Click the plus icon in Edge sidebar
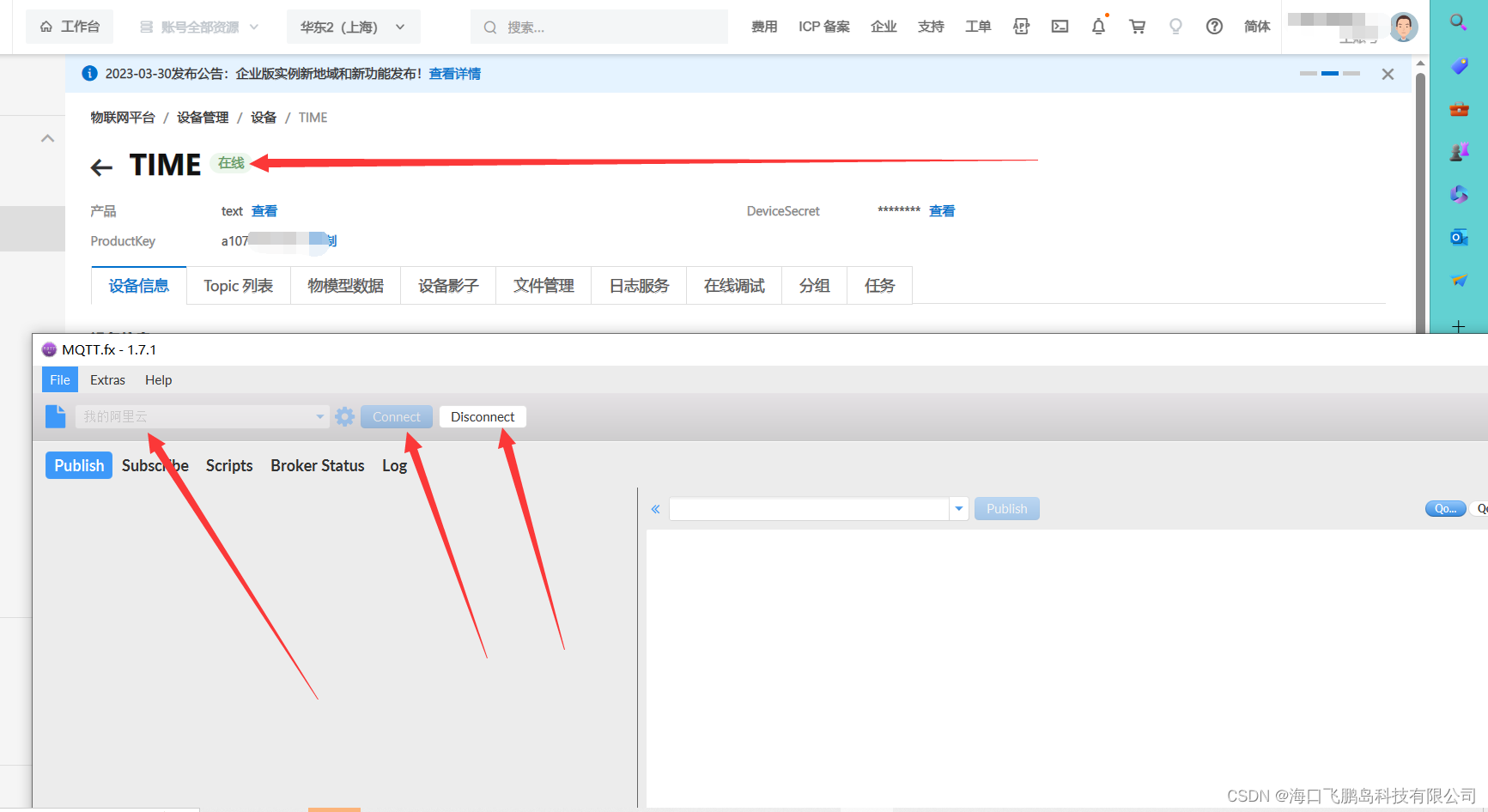1488x812 pixels. (x=1458, y=326)
